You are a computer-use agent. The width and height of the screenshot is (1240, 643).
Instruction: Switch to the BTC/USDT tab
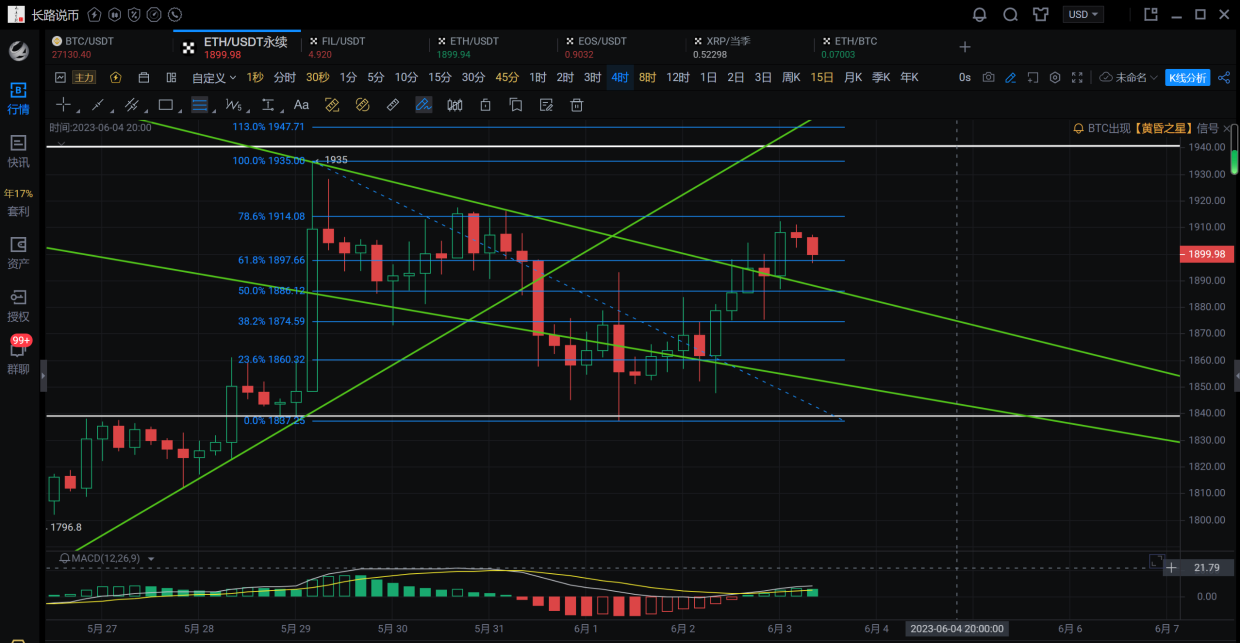[89, 41]
